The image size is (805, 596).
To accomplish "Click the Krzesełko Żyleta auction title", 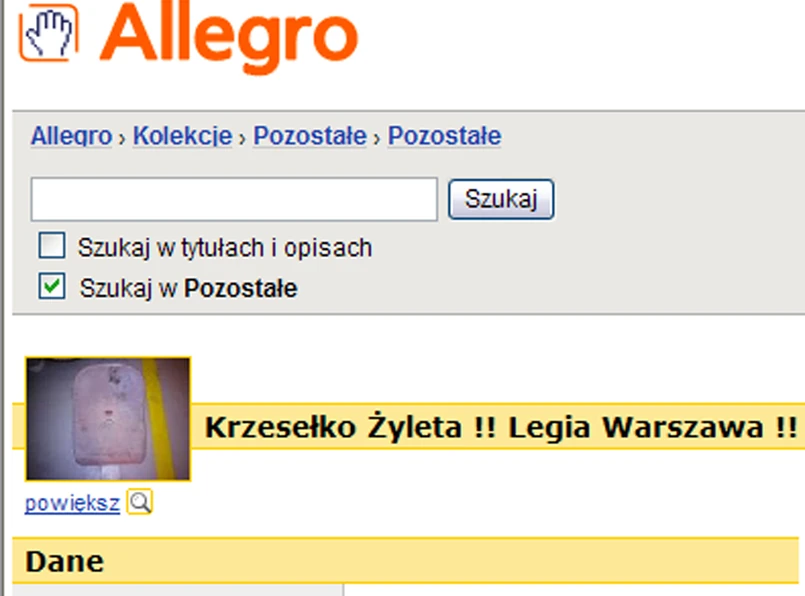I will click(501, 427).
